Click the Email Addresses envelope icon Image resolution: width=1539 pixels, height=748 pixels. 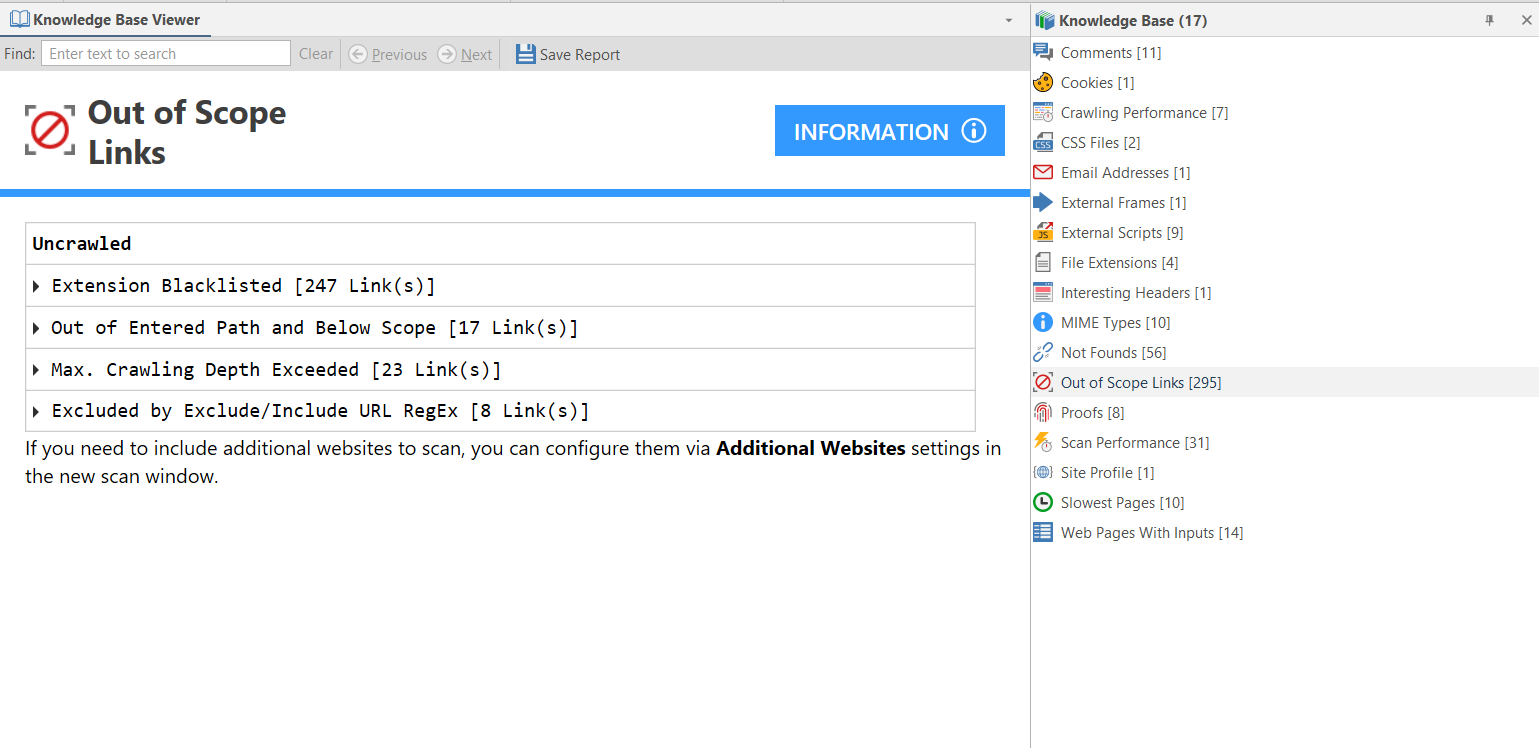click(1042, 172)
